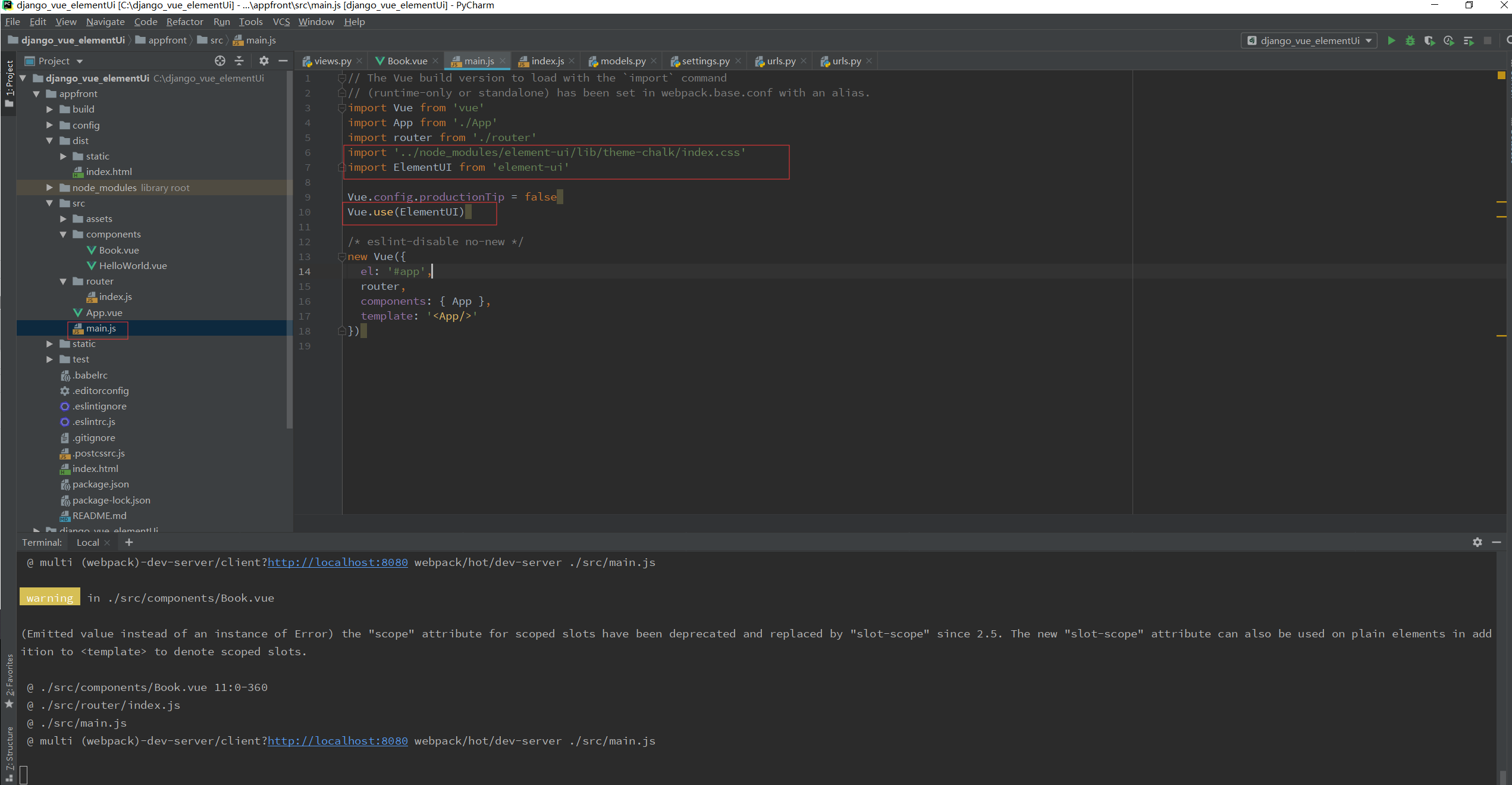Click the Project tree vertical scrollbar
This screenshot has width=1512, height=785.
[x=290, y=250]
